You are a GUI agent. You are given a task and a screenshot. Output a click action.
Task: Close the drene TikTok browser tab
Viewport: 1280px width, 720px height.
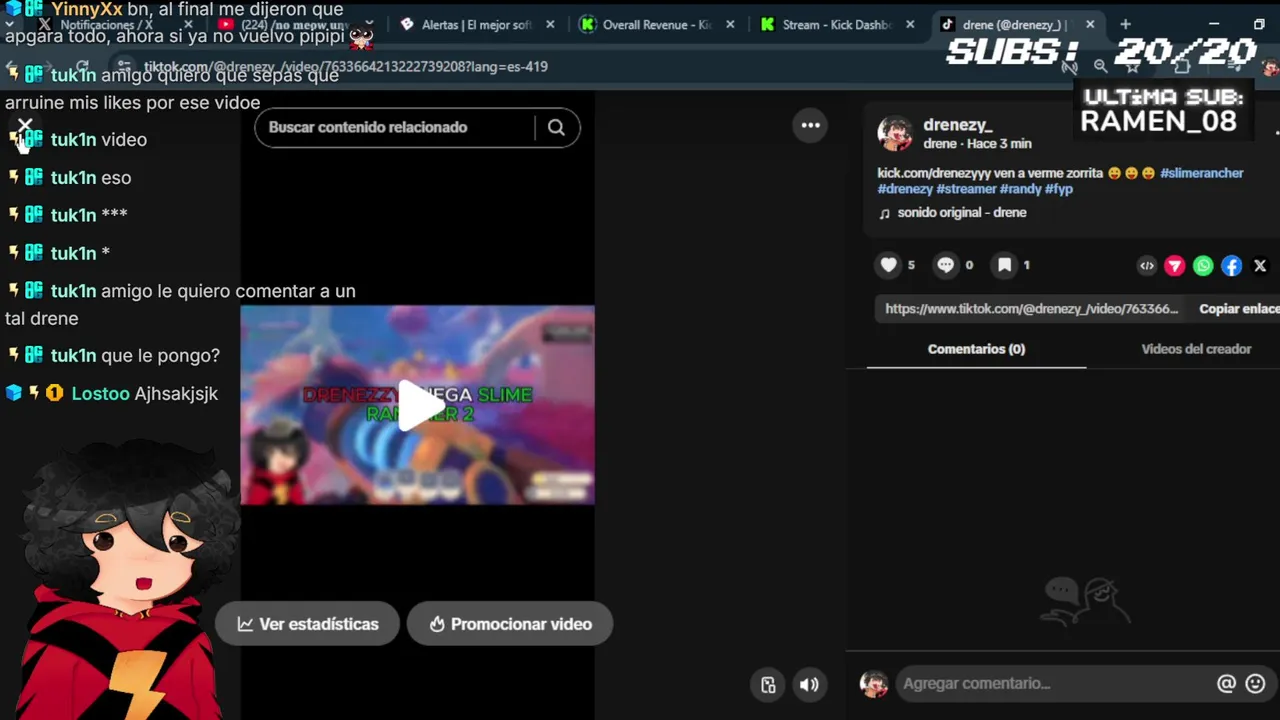pyautogui.click(x=1090, y=25)
